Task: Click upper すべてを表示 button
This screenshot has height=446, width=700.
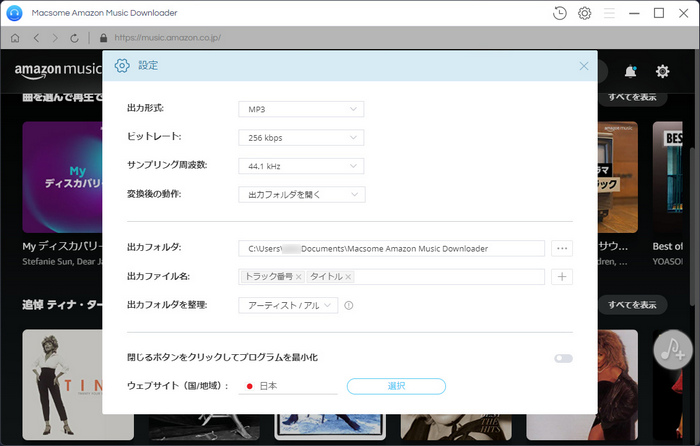Action: (632, 97)
